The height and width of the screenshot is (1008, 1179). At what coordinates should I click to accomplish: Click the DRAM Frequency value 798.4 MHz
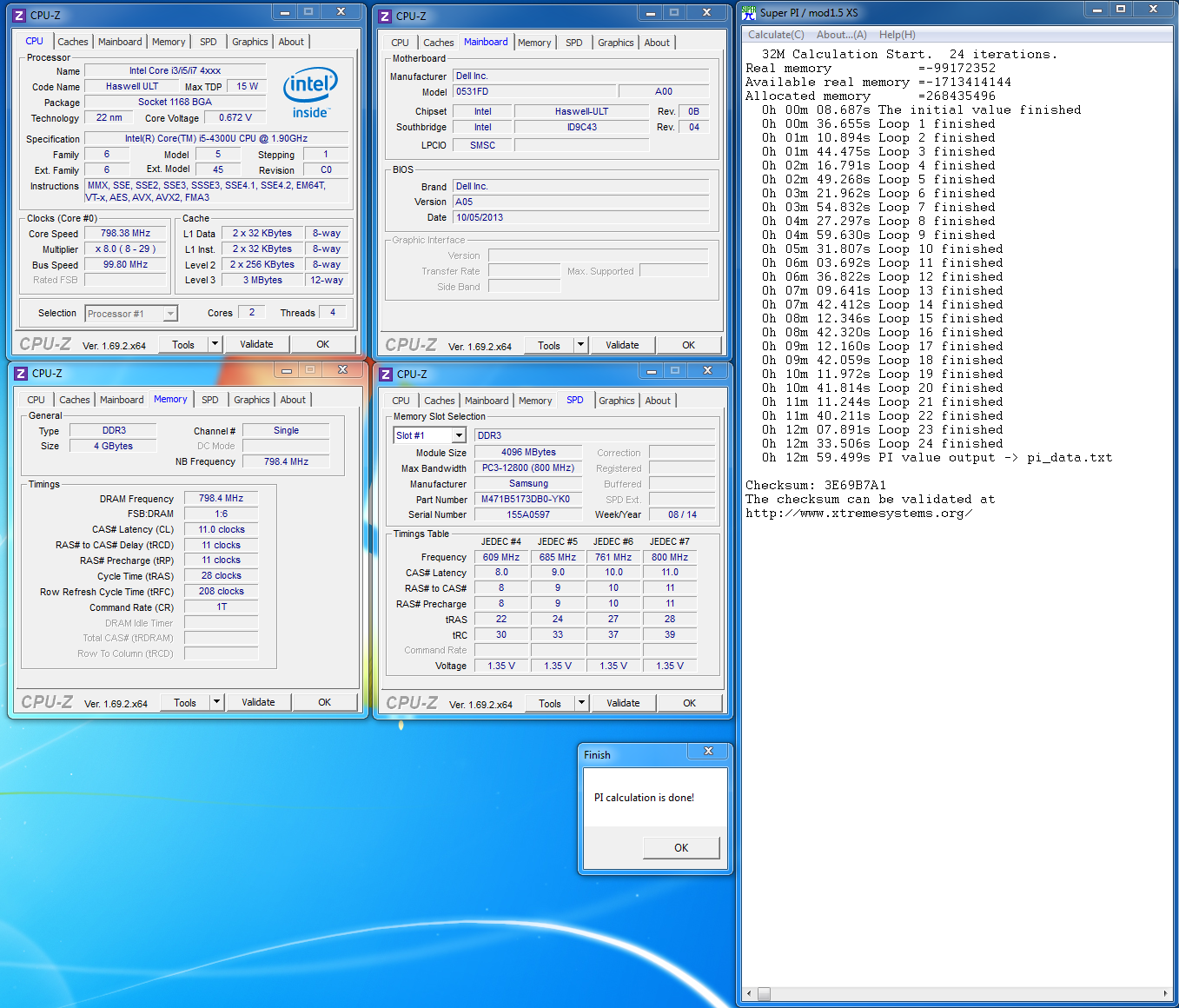click(221, 498)
